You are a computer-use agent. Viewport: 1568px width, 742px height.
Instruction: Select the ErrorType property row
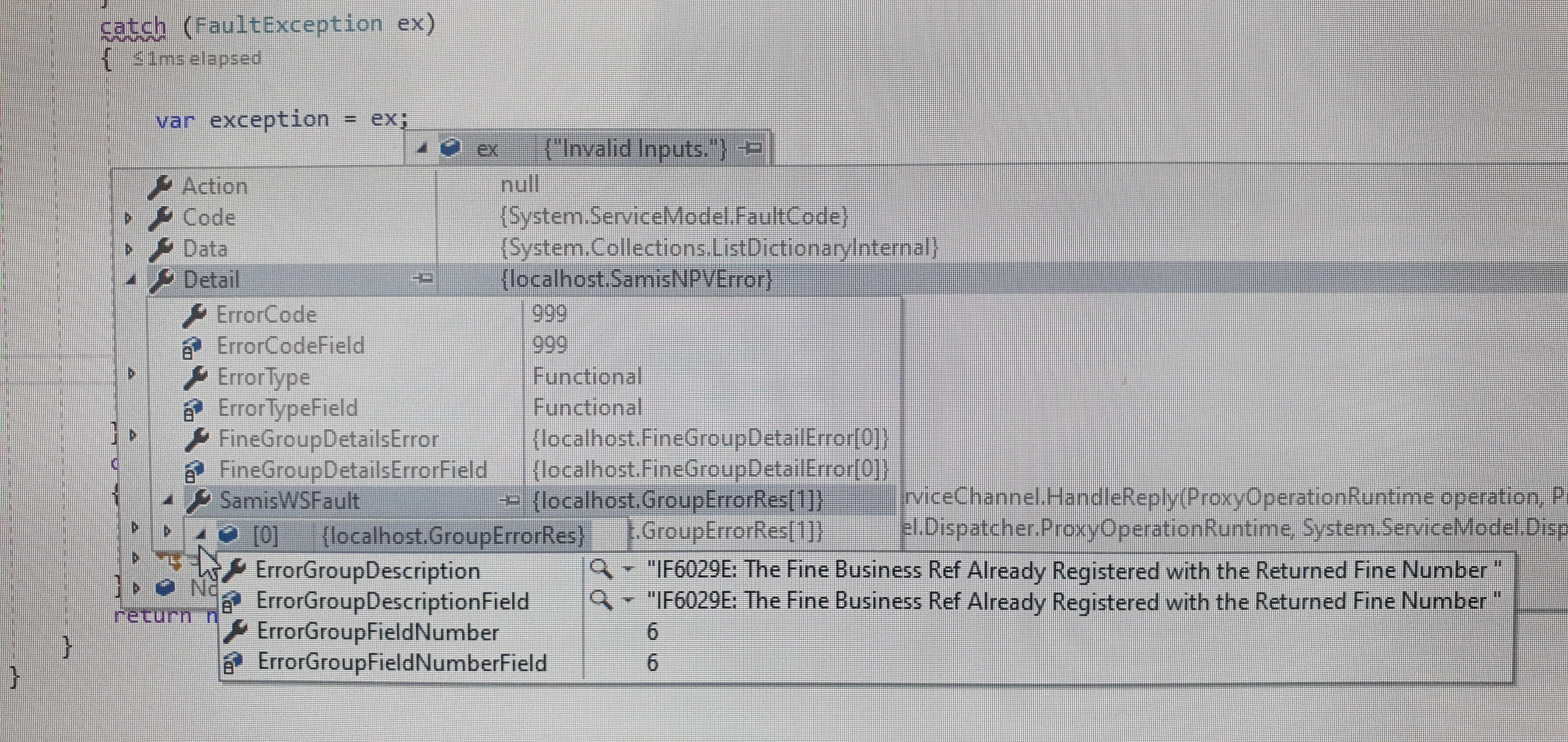coord(264,377)
